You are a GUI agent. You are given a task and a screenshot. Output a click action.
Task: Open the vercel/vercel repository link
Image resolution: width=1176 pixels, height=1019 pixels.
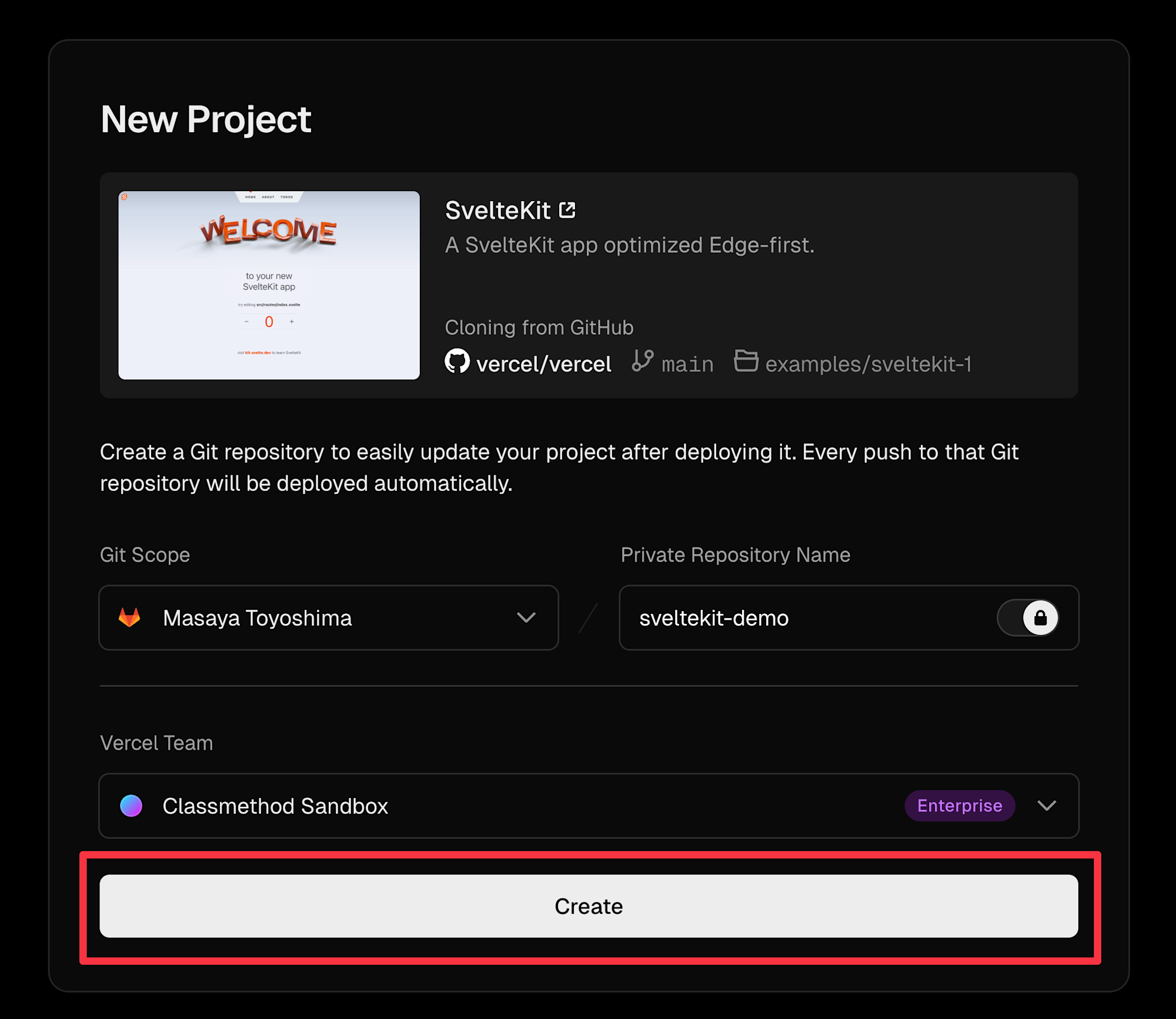tap(543, 364)
